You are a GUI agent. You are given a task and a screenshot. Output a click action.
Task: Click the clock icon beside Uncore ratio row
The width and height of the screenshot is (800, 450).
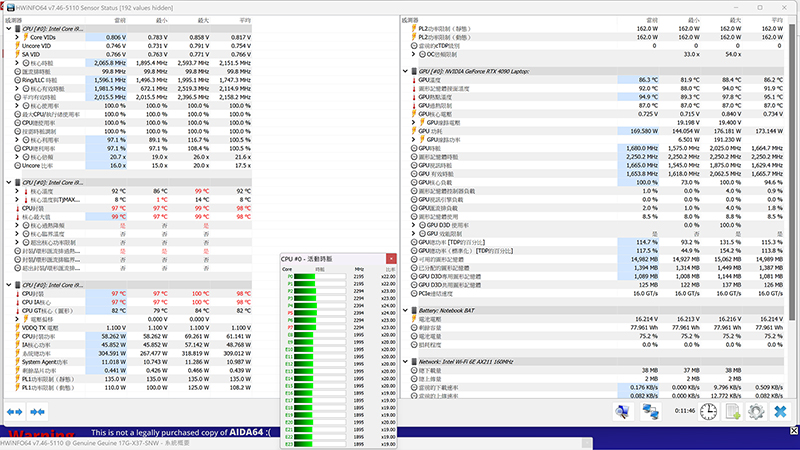[x=17, y=165]
